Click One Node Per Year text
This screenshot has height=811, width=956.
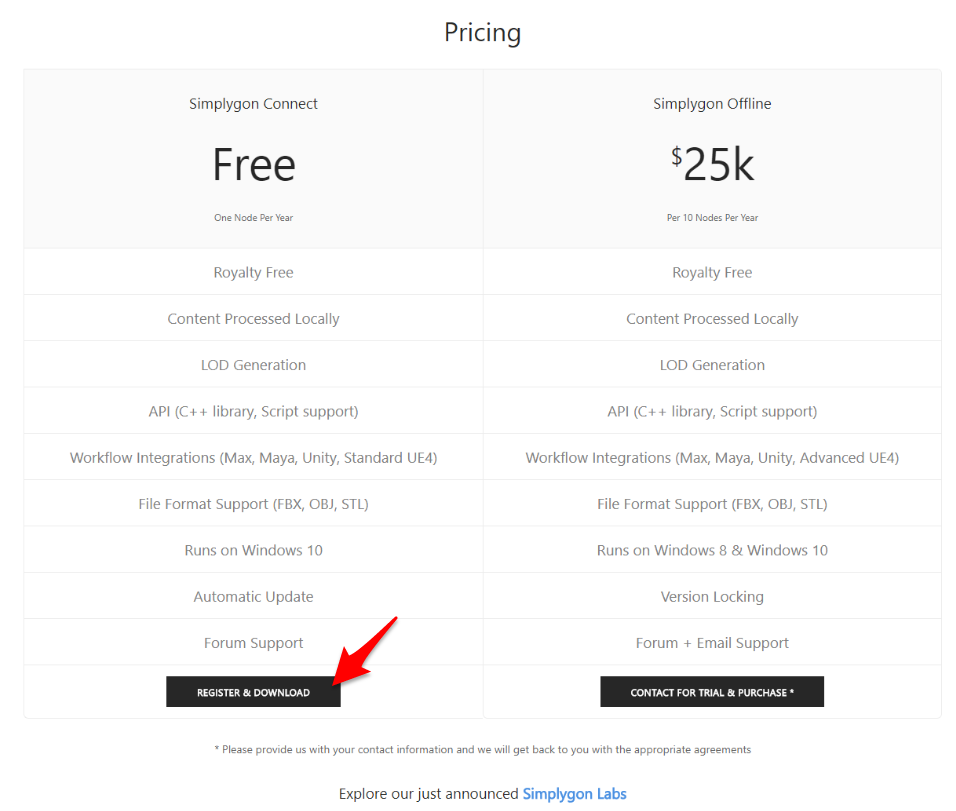[x=253, y=218]
